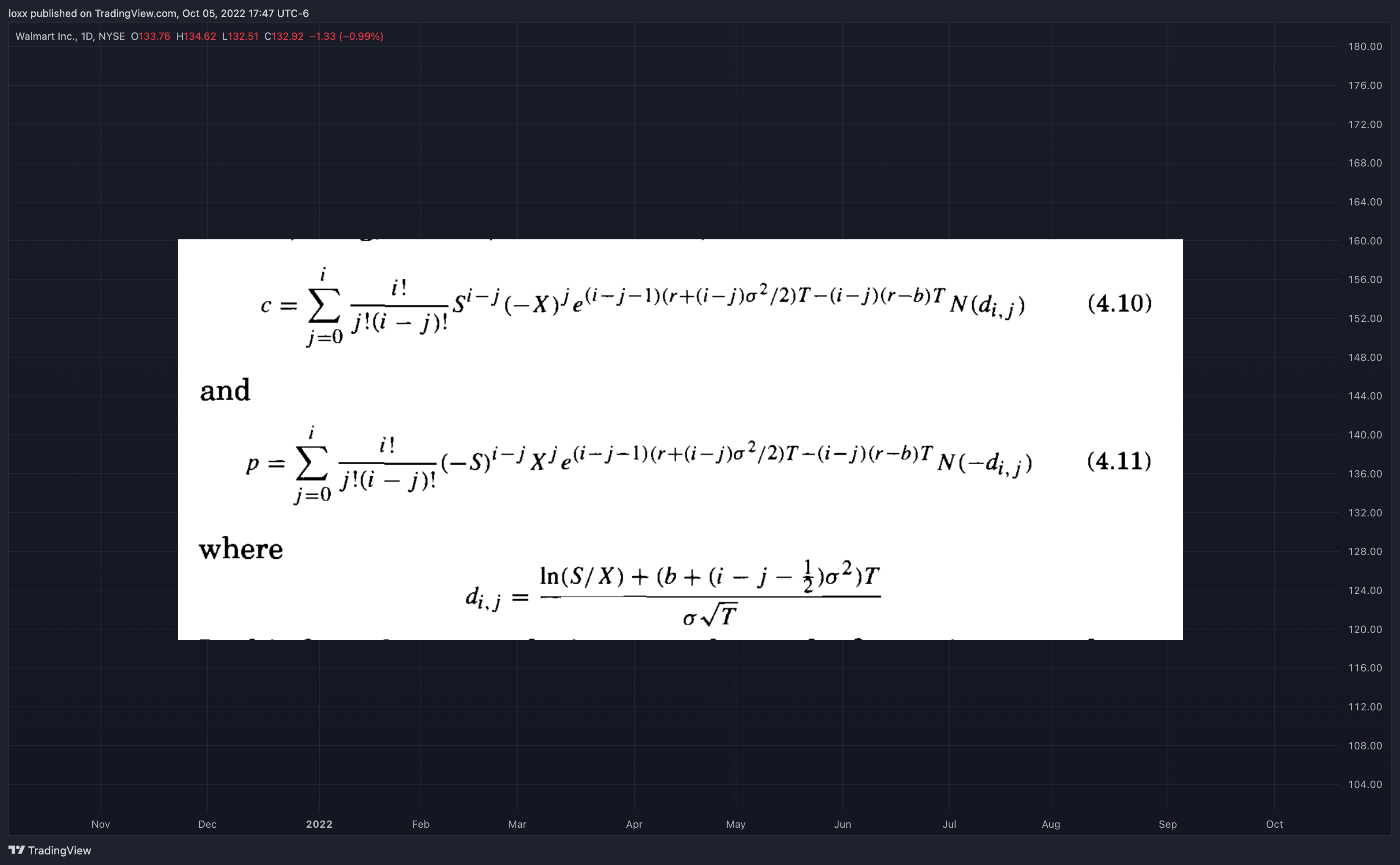Select the 172.00 price axis label
Screen dimensions: 1400x865
[x=1364, y=124]
